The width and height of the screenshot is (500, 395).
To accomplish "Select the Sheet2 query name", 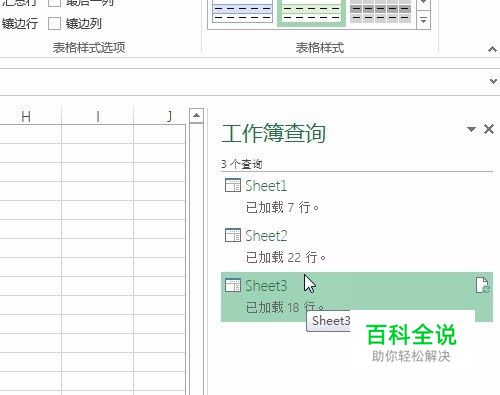I will [x=266, y=236].
